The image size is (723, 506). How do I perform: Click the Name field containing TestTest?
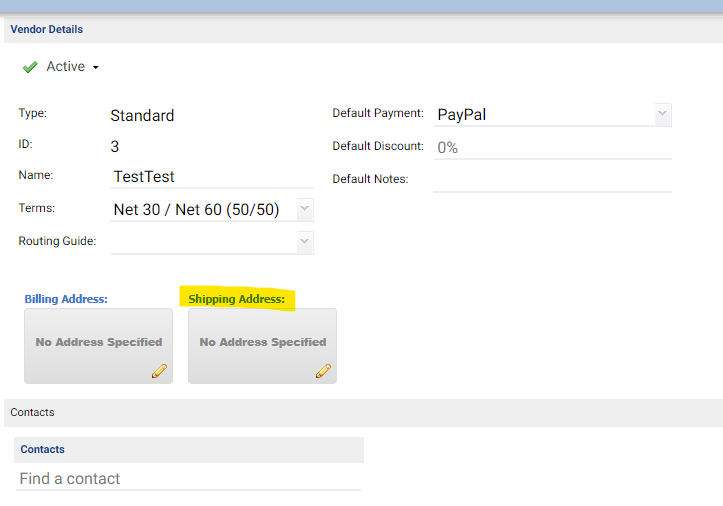click(x=212, y=177)
